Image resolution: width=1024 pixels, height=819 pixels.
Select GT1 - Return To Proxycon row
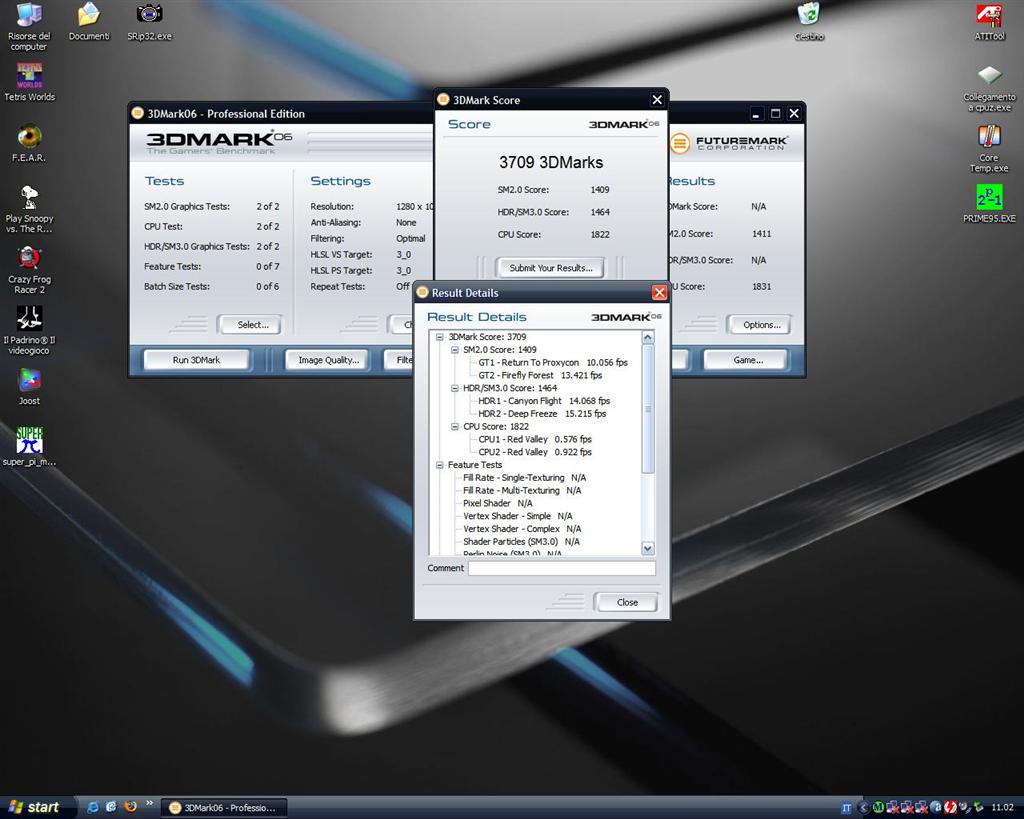tap(552, 362)
